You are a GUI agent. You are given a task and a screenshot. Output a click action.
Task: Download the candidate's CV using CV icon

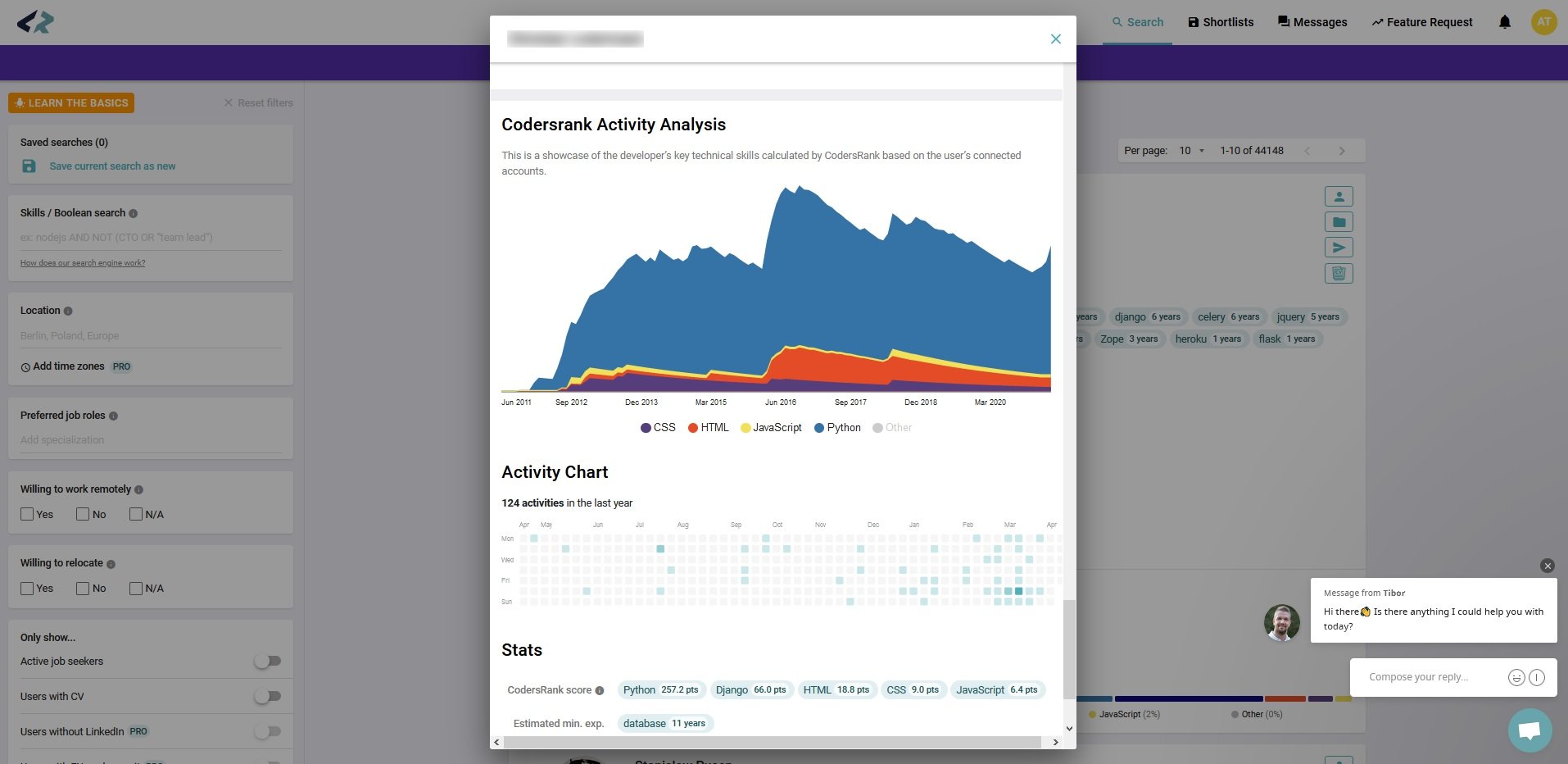click(x=1339, y=273)
